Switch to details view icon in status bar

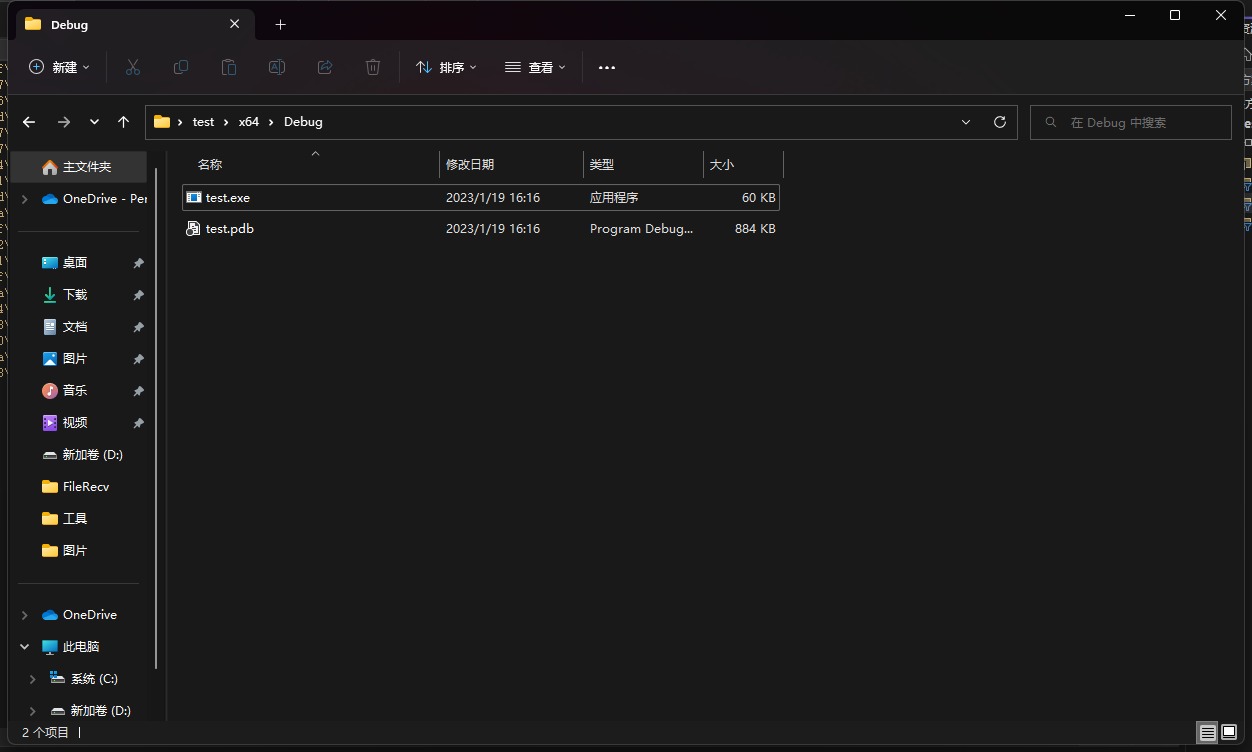click(x=1208, y=733)
